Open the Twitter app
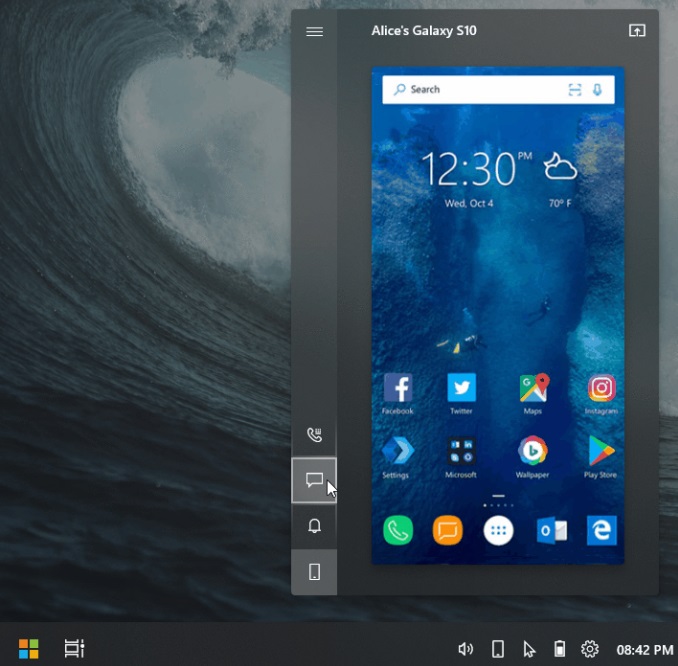This screenshot has height=666, width=678. (461, 394)
